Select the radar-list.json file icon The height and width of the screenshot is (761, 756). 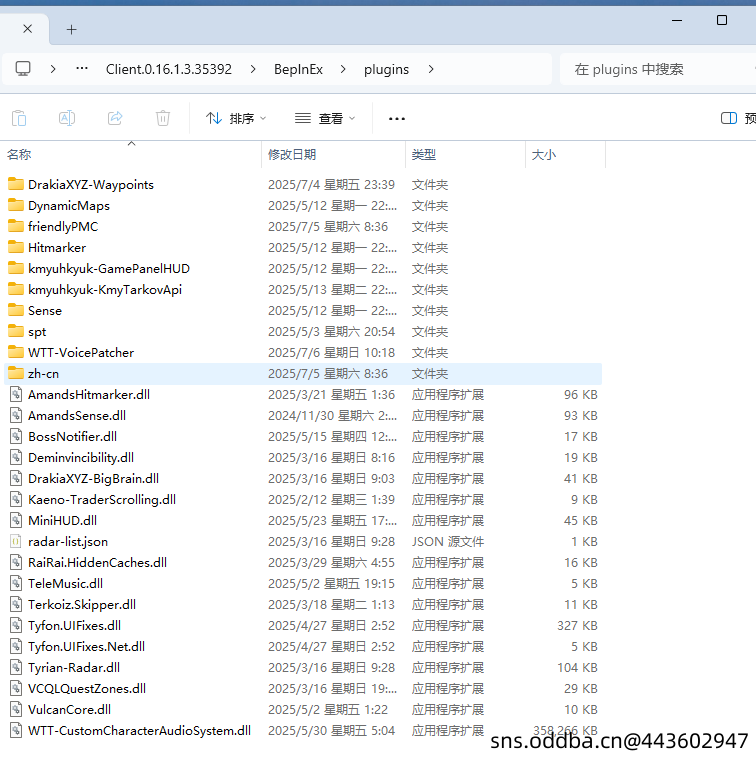click(x=16, y=541)
